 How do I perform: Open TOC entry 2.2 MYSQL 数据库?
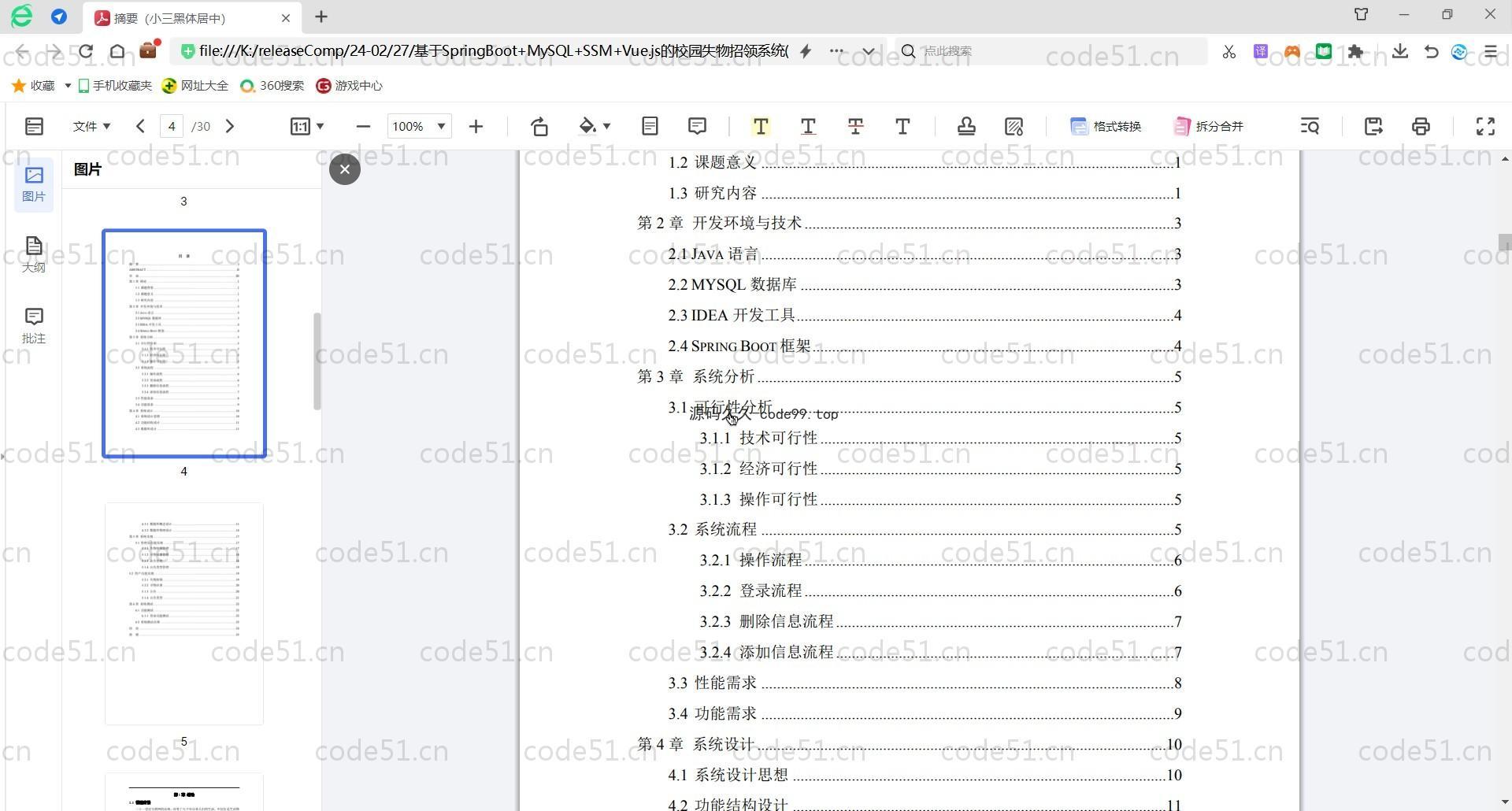925,284
